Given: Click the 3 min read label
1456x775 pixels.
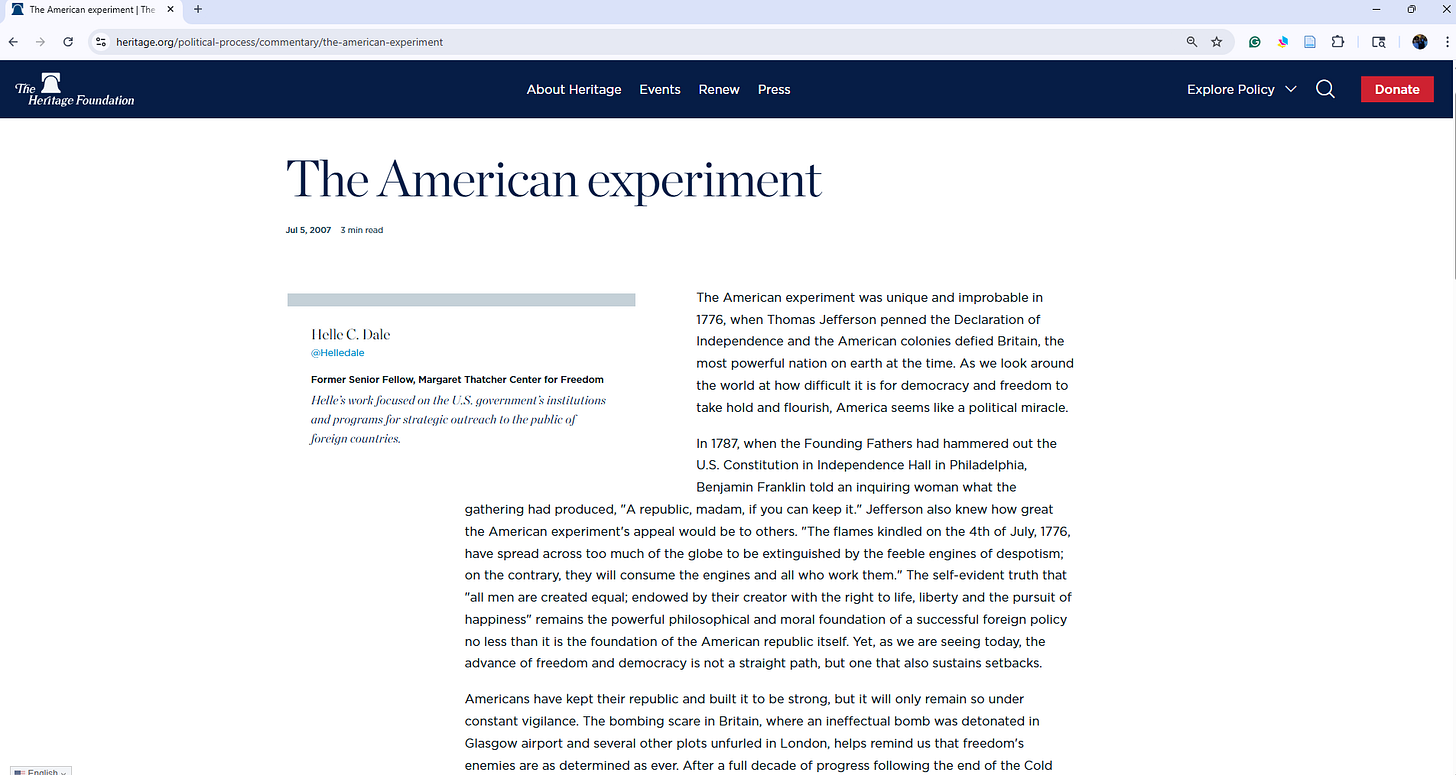Looking at the screenshot, I should coord(362,230).
